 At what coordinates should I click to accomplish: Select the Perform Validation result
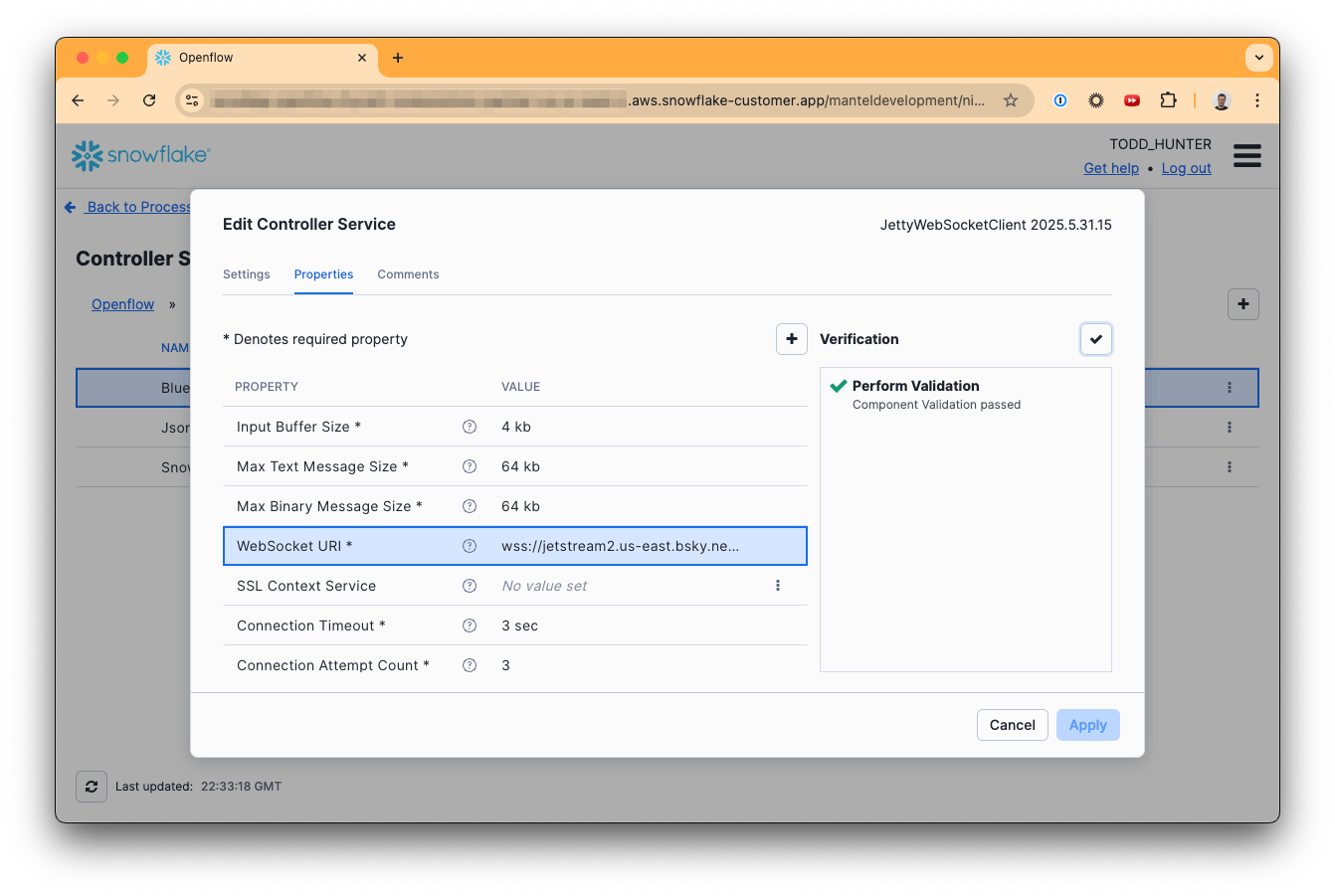click(916, 386)
